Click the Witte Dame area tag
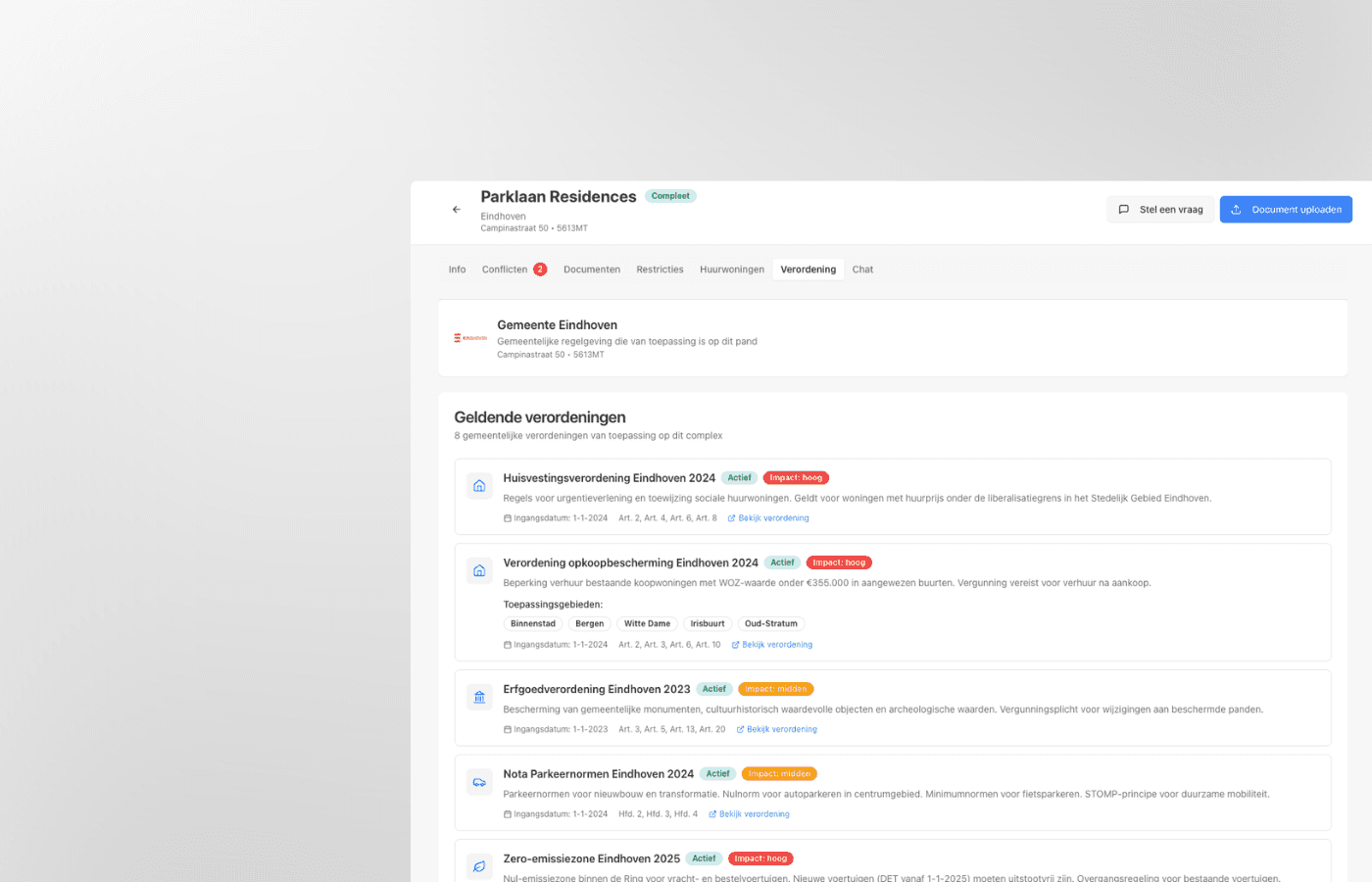 [648, 624]
